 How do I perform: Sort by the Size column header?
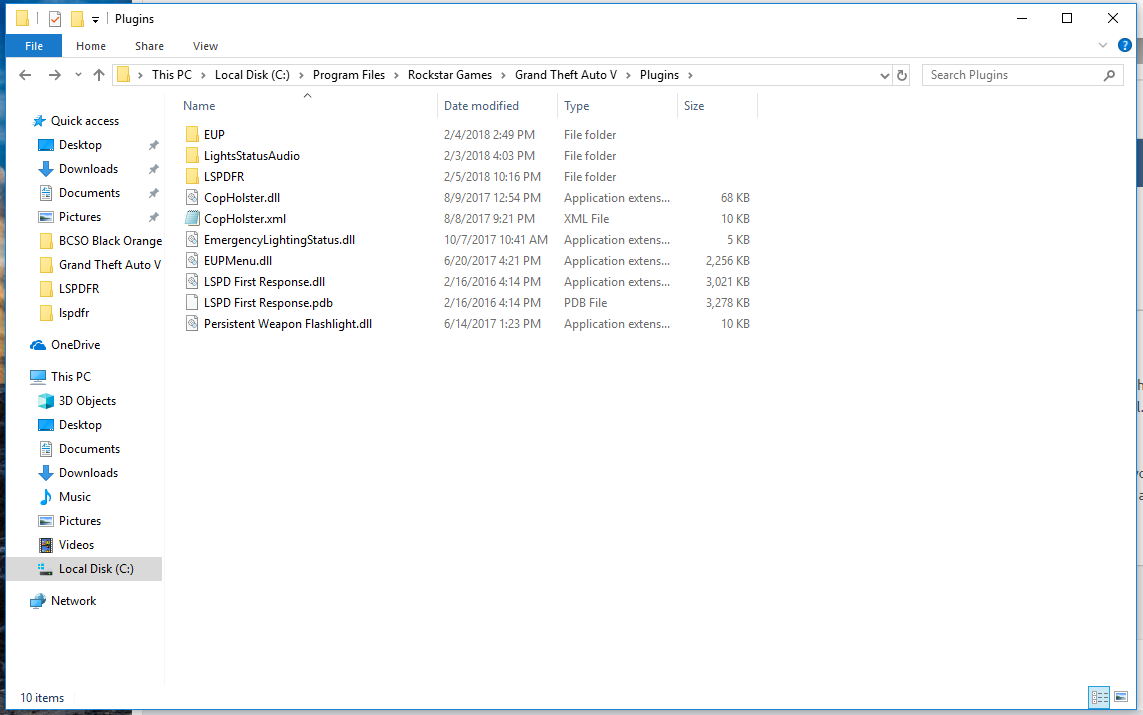694,106
